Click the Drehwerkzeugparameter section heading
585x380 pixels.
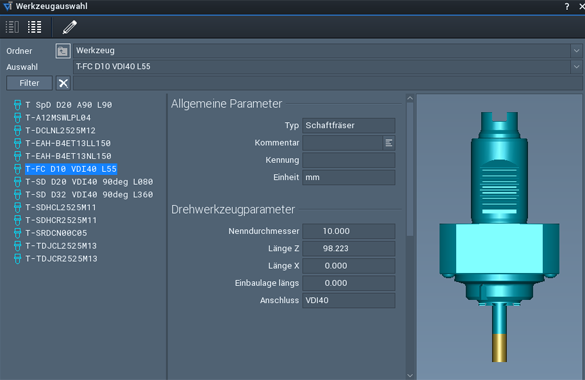point(233,210)
